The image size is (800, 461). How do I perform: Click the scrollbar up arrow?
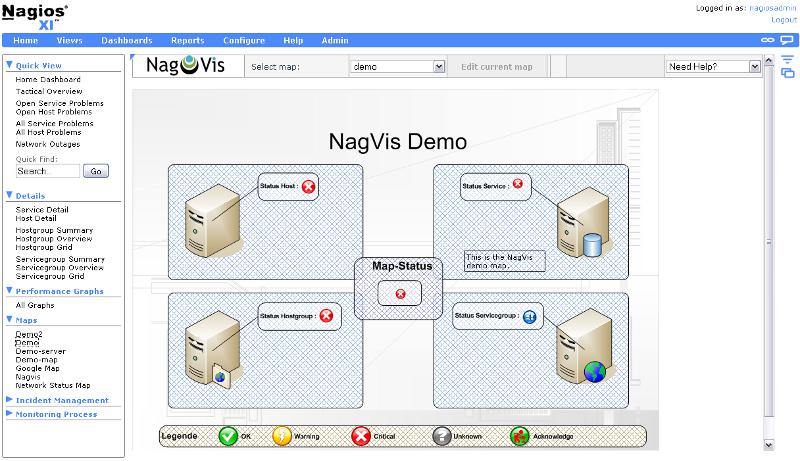pyautogui.click(x=769, y=61)
